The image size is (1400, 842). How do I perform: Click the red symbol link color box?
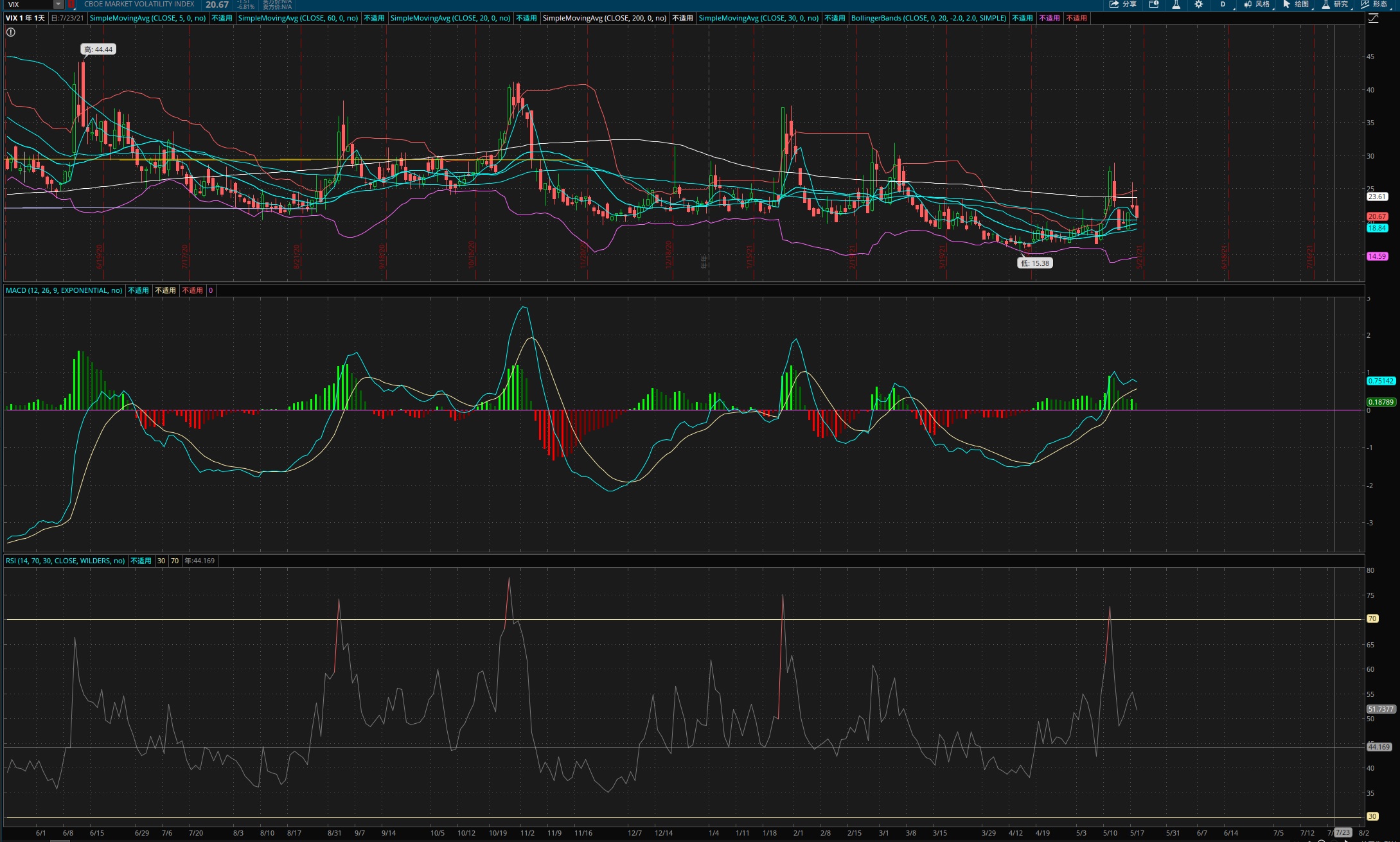click(x=71, y=4)
